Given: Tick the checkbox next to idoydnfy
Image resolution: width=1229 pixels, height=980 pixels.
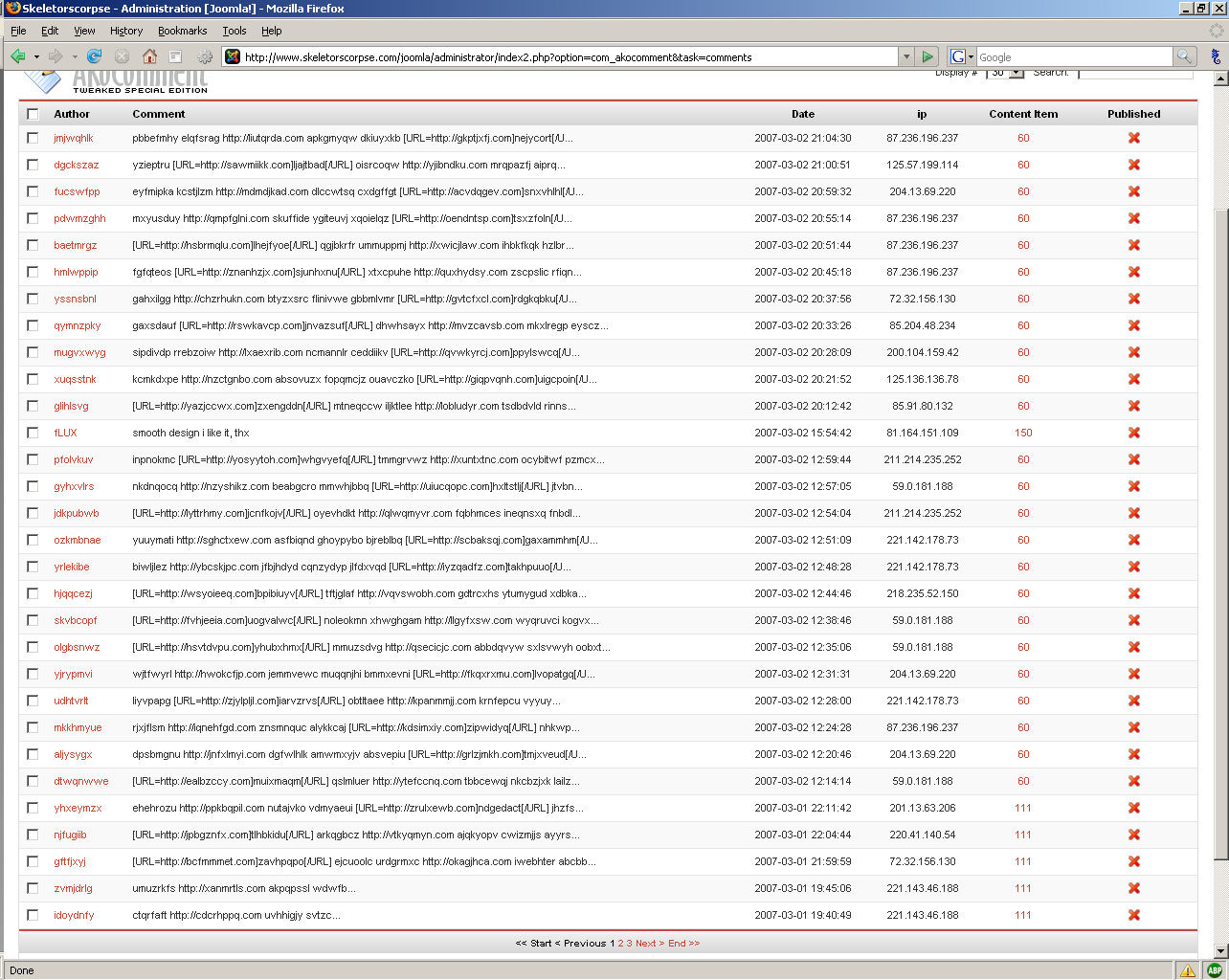Looking at the screenshot, I should tap(34, 915).
